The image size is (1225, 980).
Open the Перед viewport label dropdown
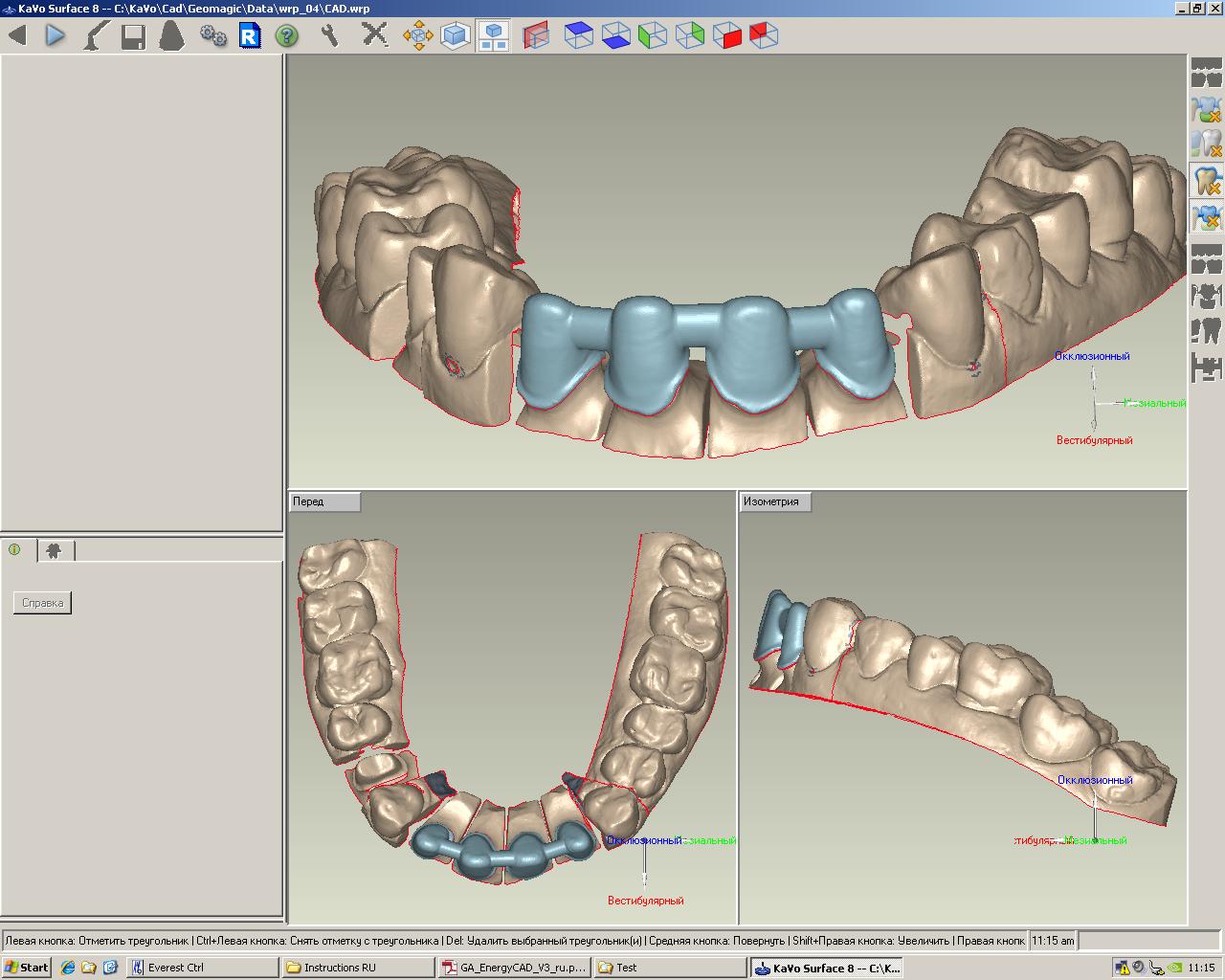click(324, 501)
